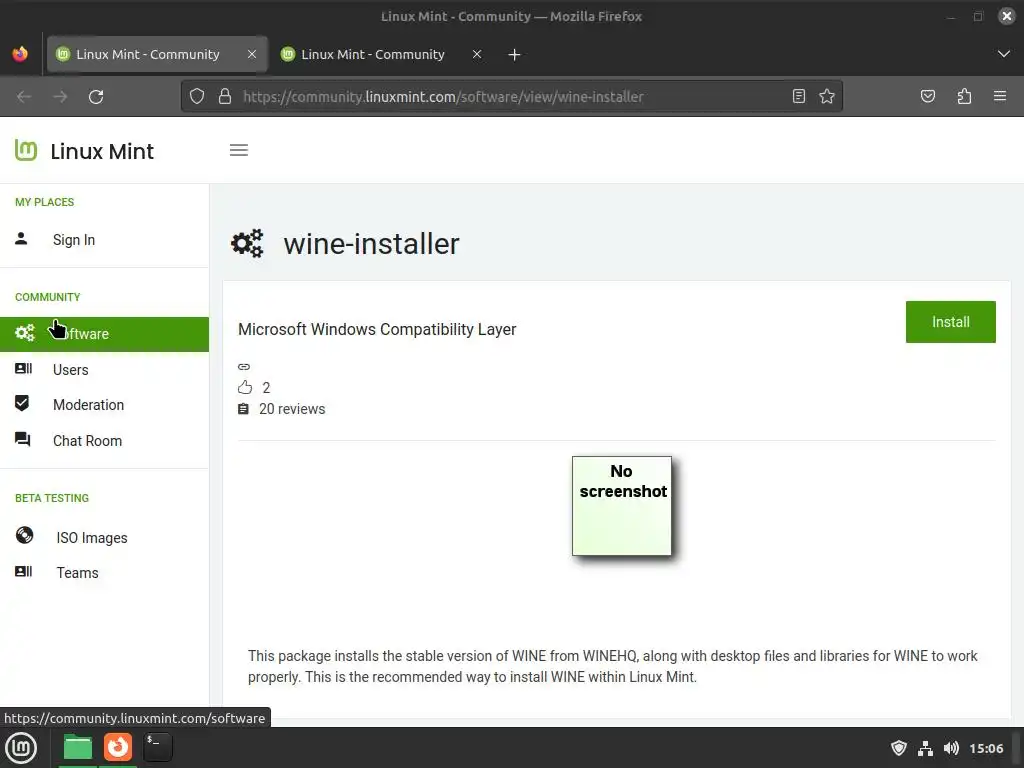
Task: Click the security shield tray icon
Action: tap(899, 748)
